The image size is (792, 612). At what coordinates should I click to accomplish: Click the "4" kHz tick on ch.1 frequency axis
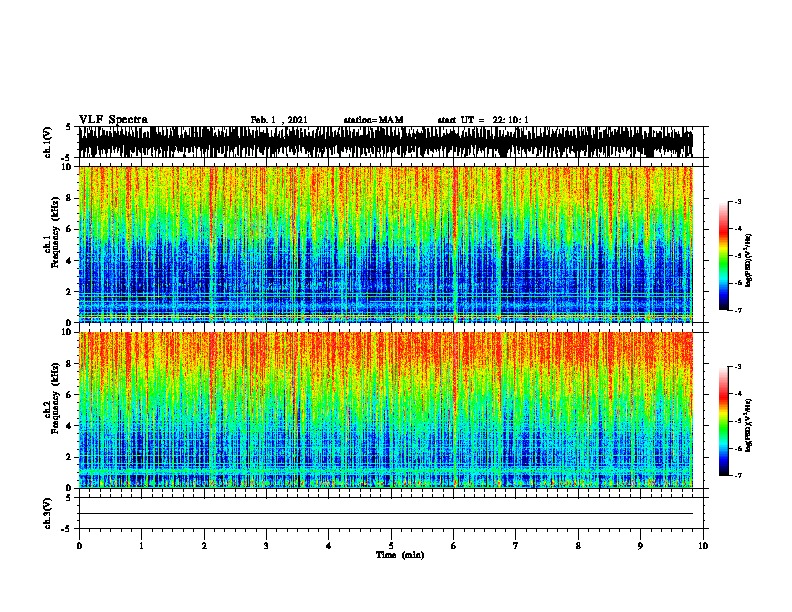click(x=69, y=261)
